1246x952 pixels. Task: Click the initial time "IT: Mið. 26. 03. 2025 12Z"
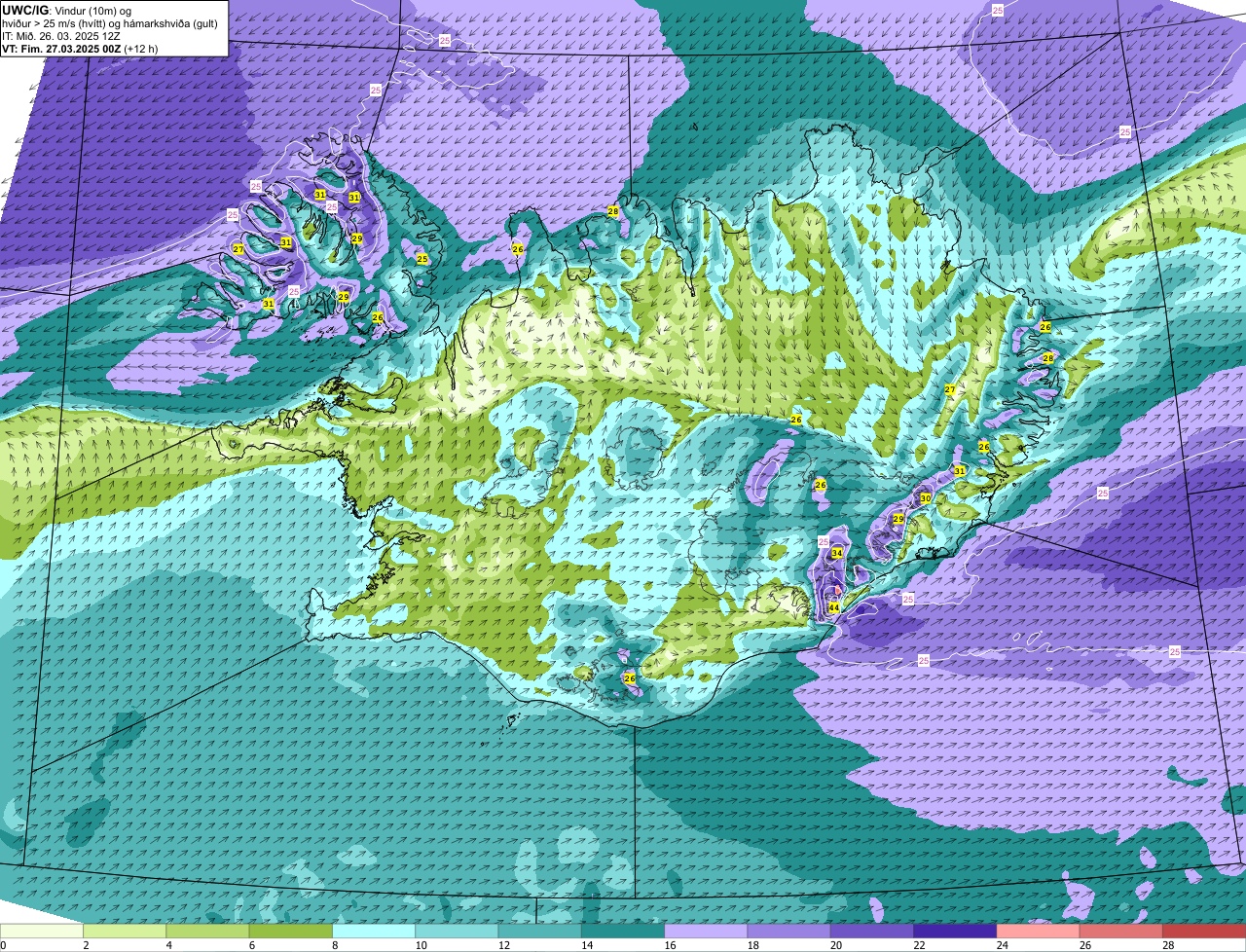[x=61, y=35]
